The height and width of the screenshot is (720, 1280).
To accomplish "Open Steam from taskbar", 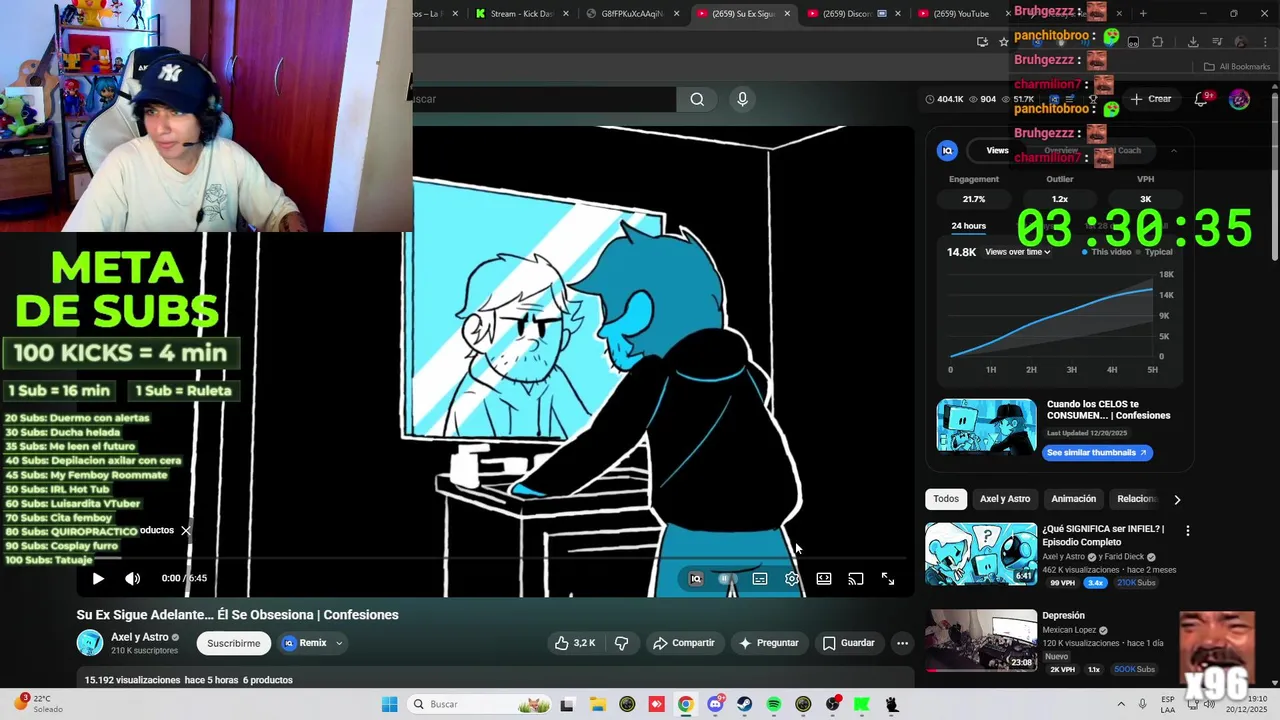I will [745, 704].
